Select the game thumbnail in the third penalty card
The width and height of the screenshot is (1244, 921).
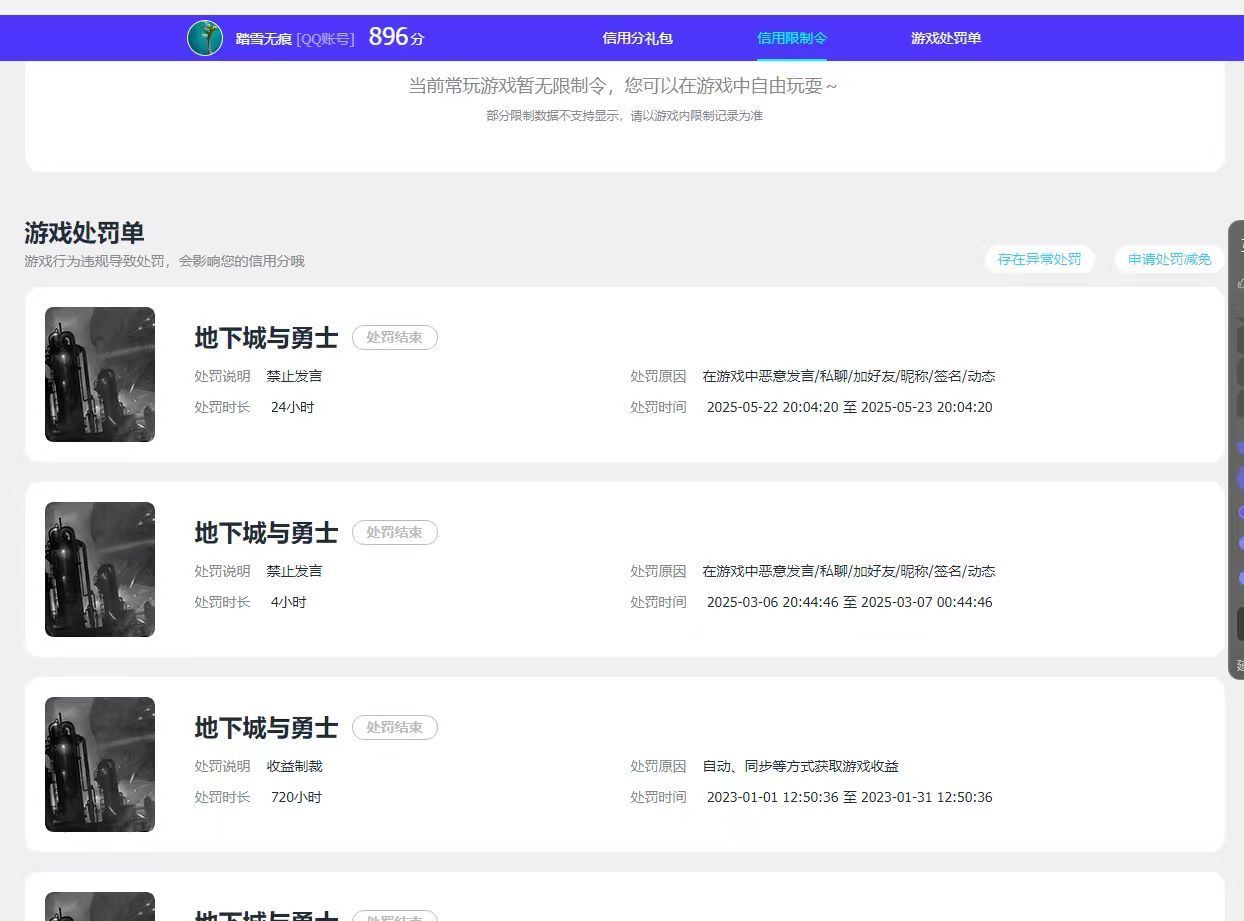pos(99,764)
